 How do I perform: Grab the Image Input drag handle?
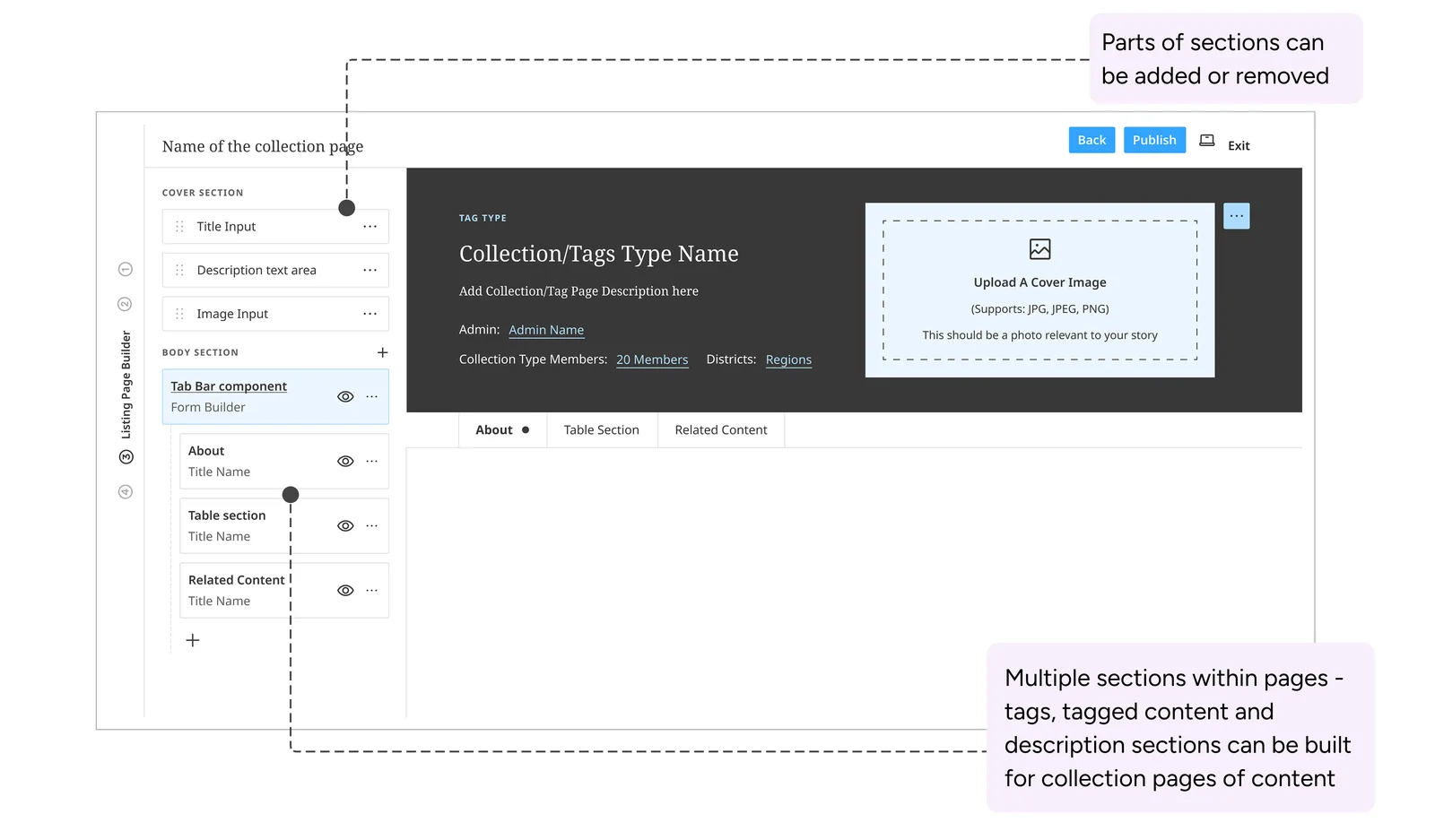(x=179, y=314)
